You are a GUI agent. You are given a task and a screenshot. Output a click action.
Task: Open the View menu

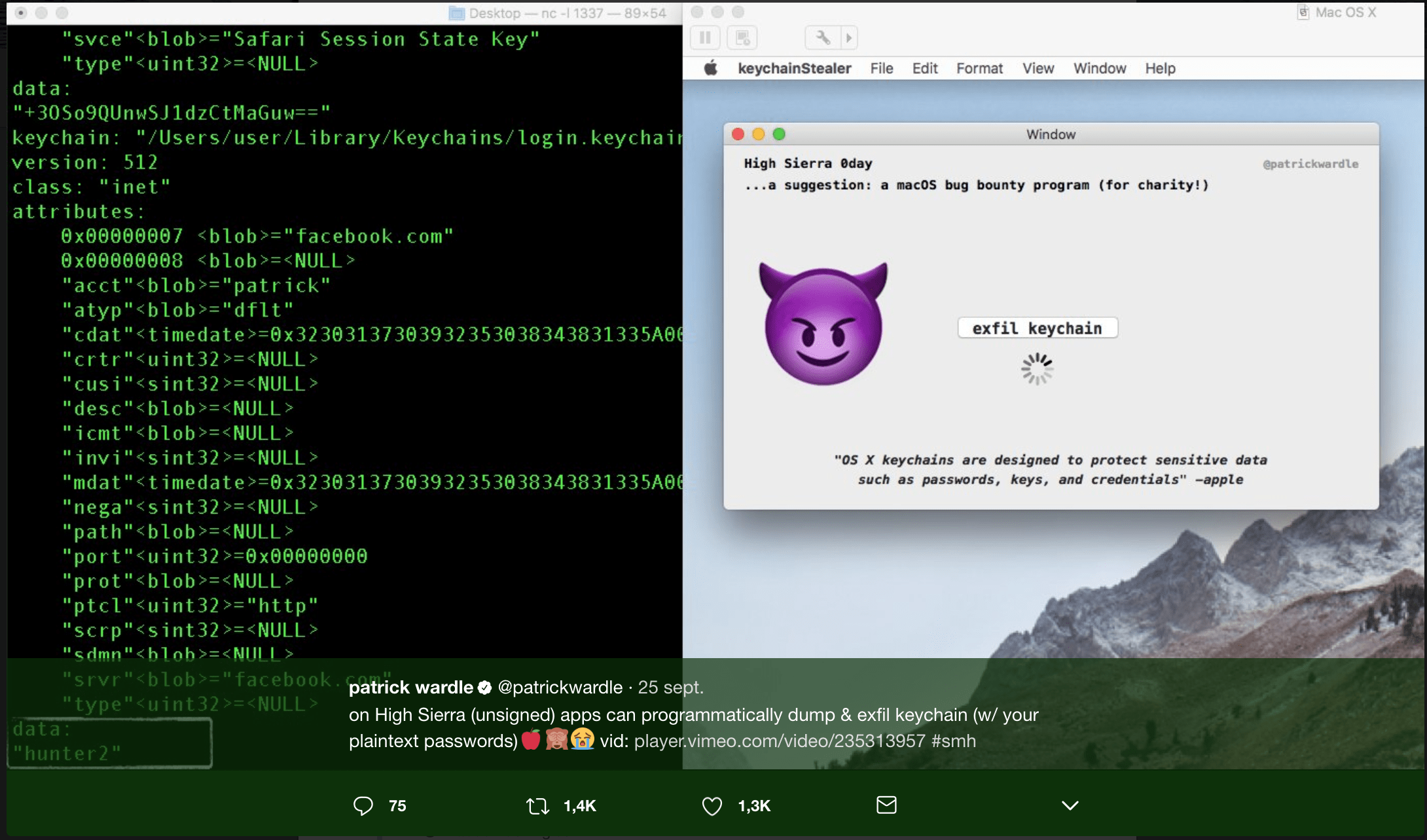coord(1038,68)
